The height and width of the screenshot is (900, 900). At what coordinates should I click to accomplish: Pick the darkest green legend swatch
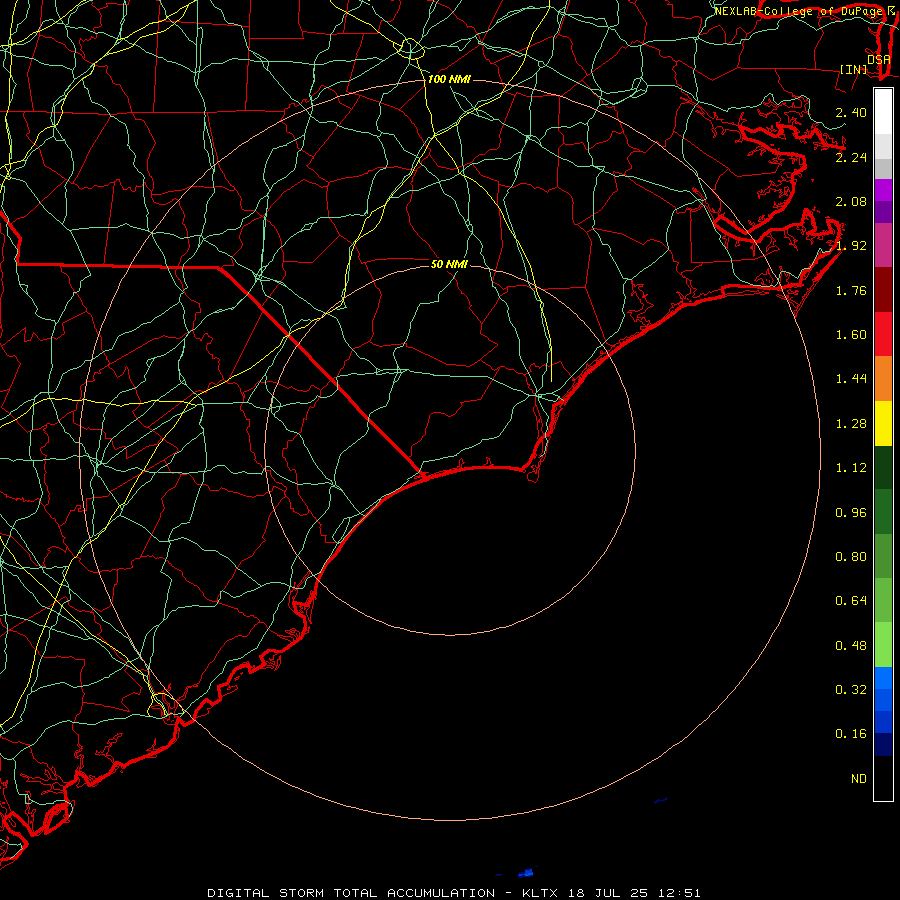[883, 468]
